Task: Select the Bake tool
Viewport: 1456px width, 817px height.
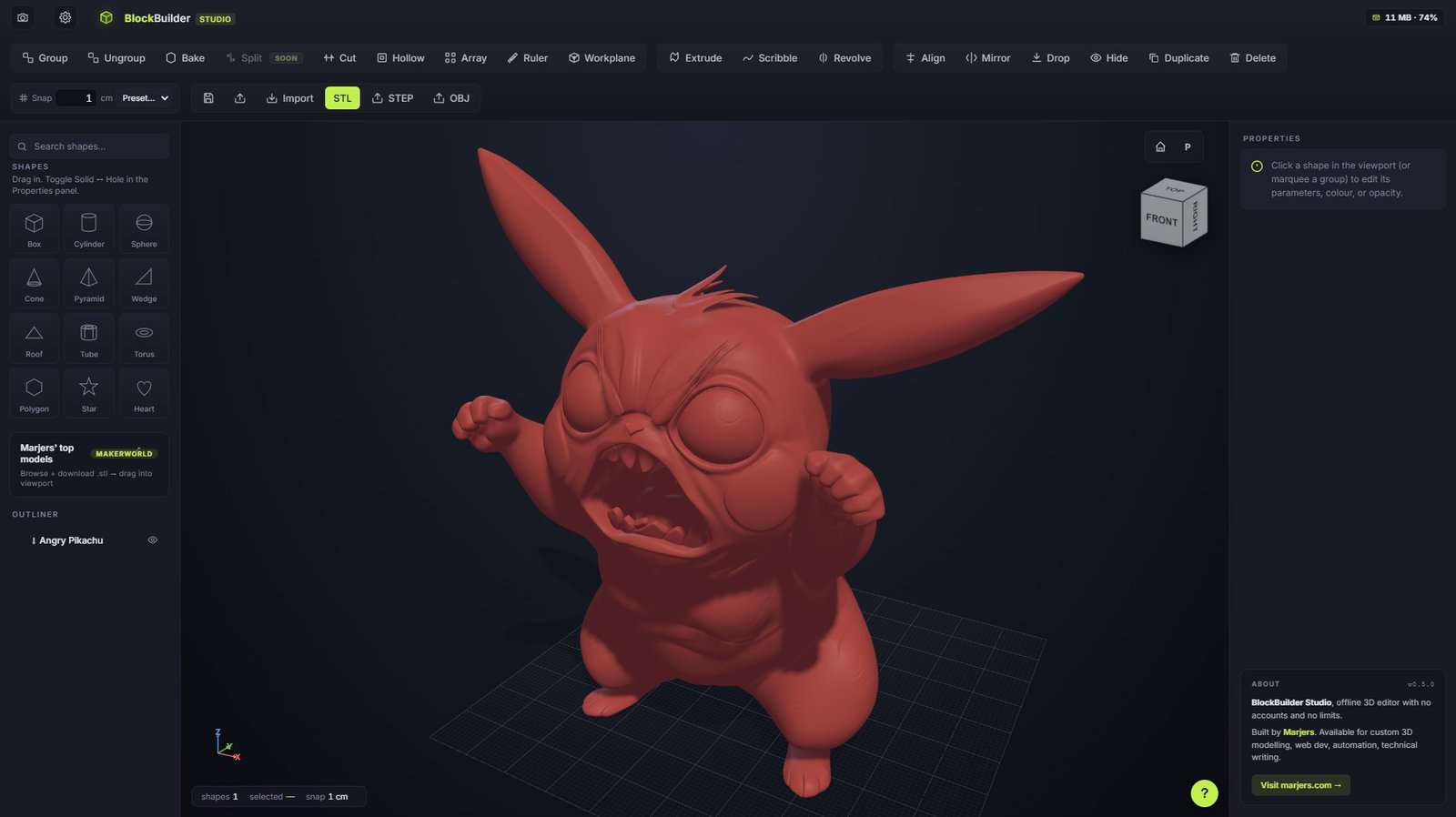Action: pyautogui.click(x=185, y=57)
